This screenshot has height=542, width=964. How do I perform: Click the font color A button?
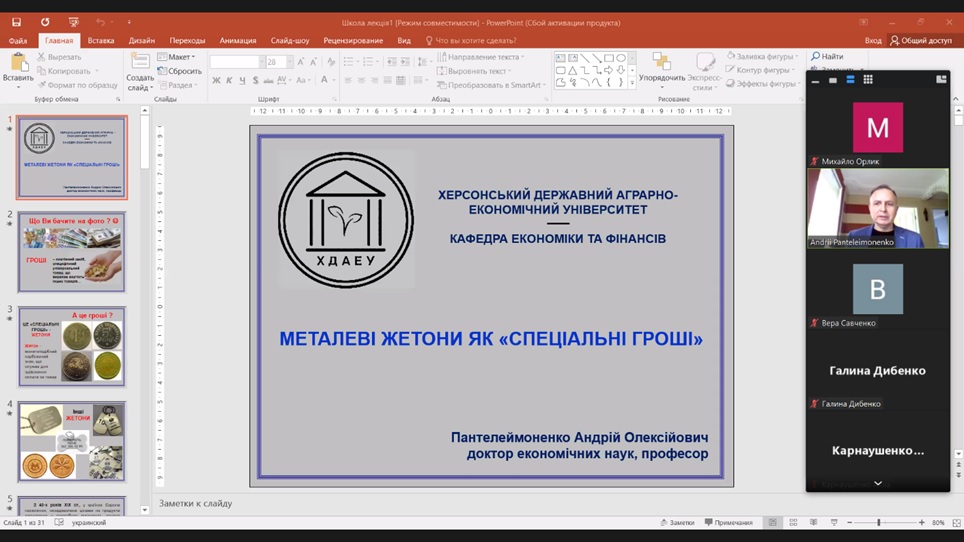[x=324, y=81]
